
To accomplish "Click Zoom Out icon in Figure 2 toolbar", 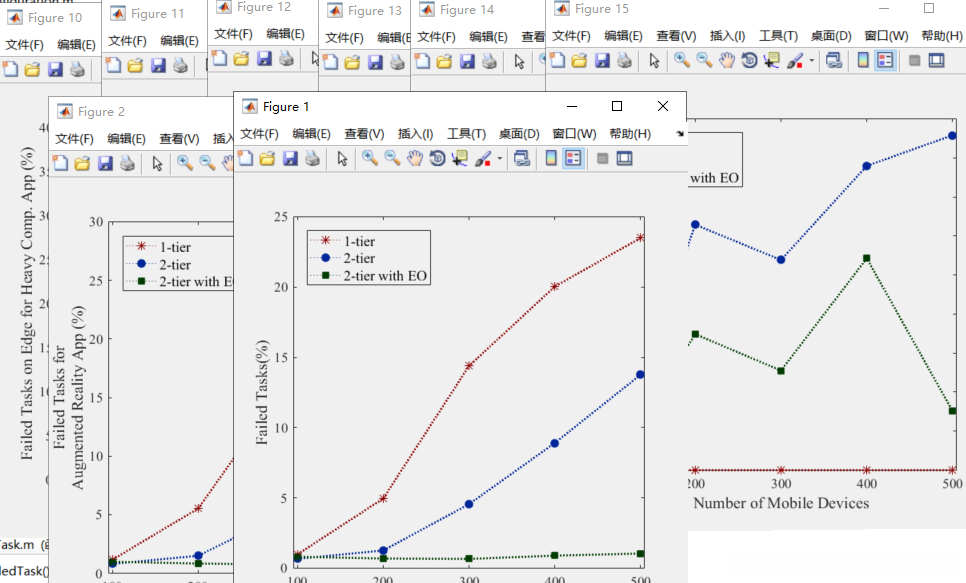I will pyautogui.click(x=208, y=163).
